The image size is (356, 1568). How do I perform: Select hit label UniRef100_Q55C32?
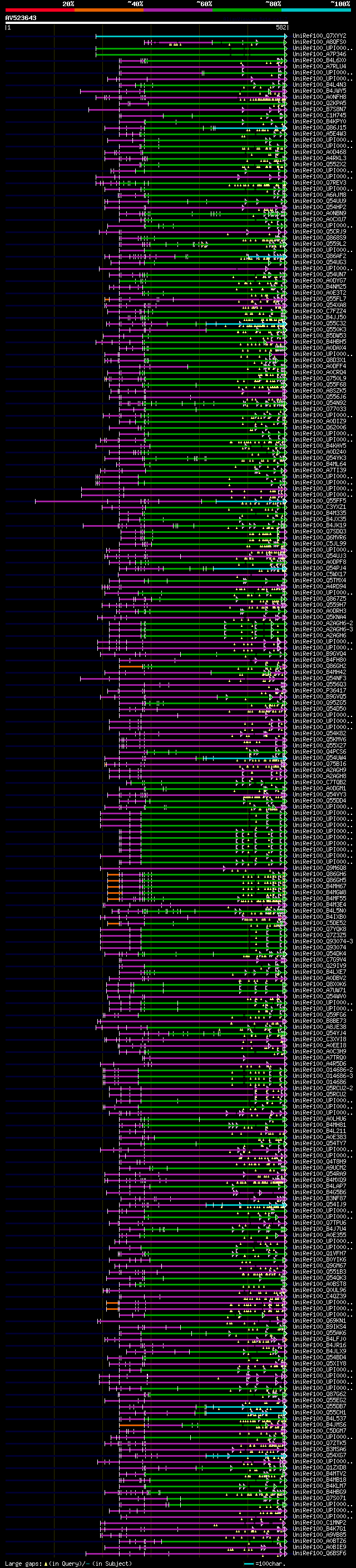tap(319, 323)
